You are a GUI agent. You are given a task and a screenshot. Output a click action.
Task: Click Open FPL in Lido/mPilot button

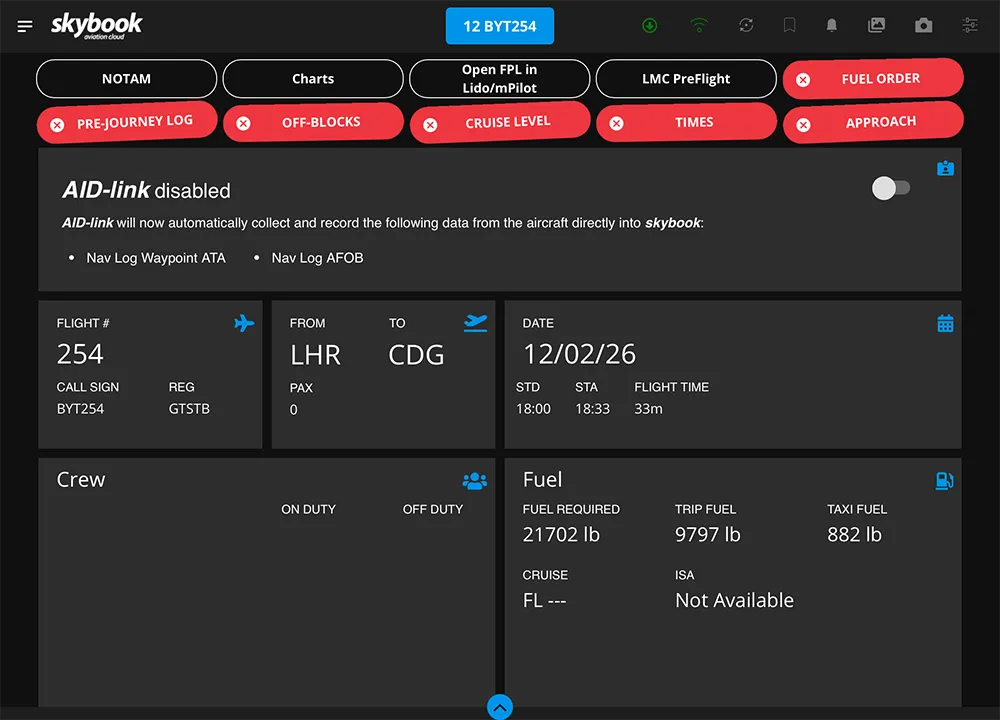click(499, 79)
